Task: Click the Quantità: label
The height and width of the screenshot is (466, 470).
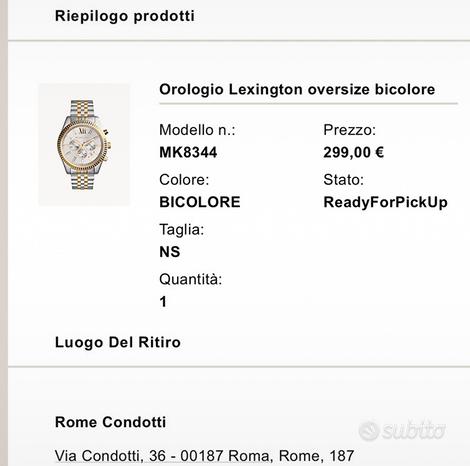Action: coord(190,279)
